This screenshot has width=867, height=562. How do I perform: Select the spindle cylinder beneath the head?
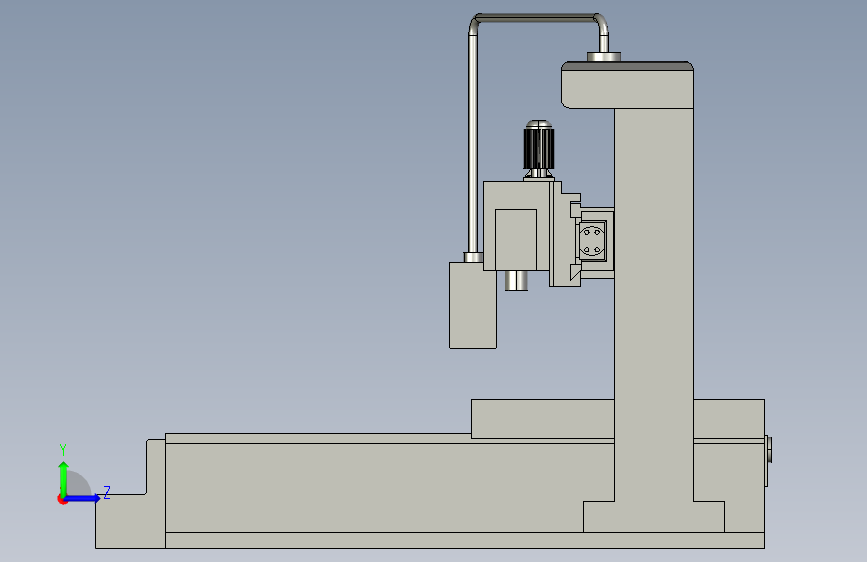tap(516, 280)
